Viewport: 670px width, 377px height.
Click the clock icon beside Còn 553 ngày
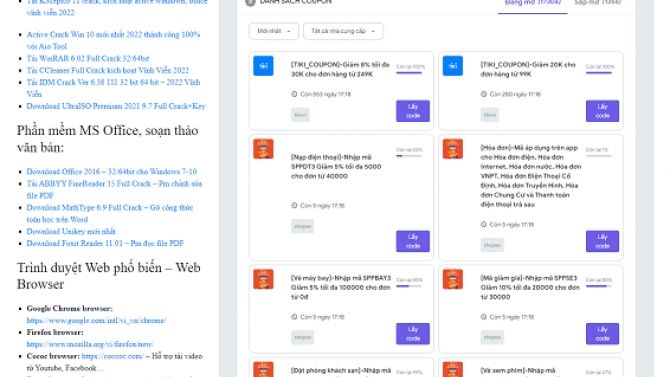294,94
